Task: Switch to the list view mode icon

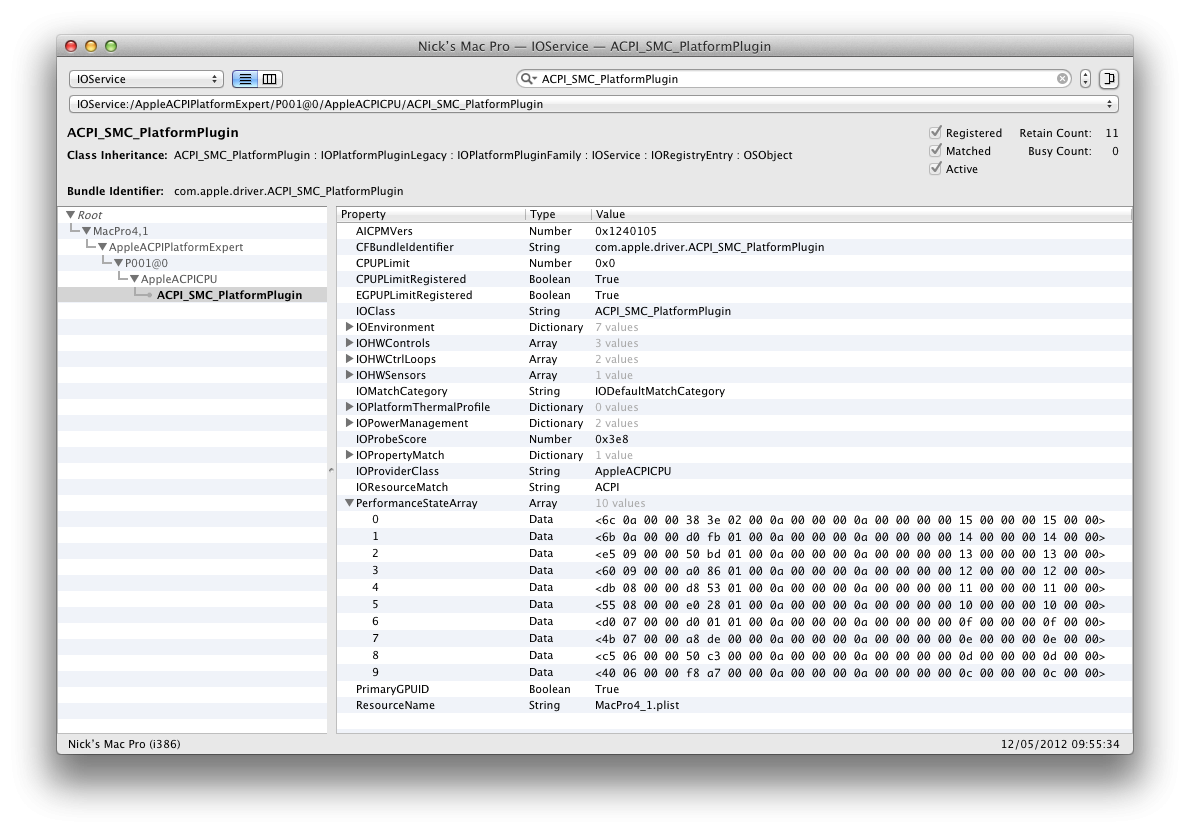Action: tap(245, 79)
